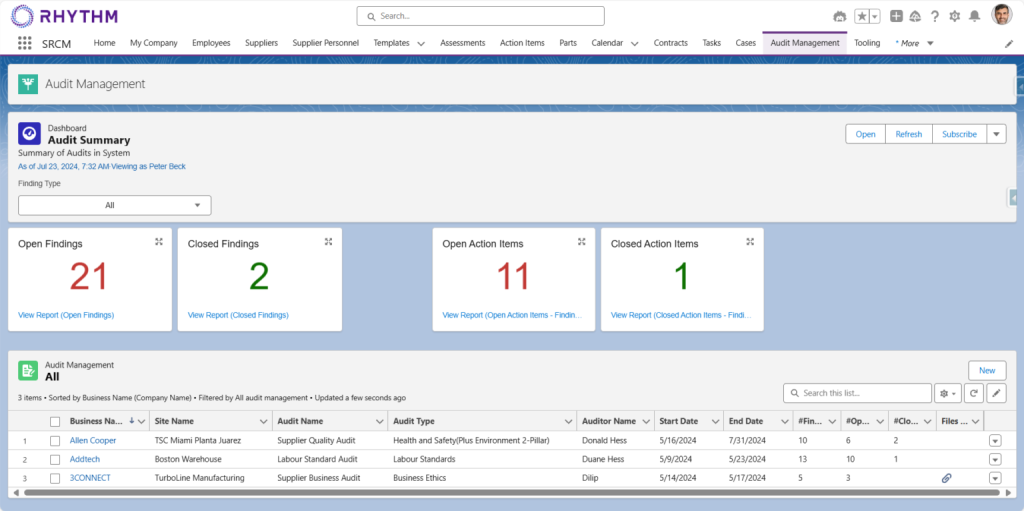Open the View Report (Open Findings) link

pos(66,315)
